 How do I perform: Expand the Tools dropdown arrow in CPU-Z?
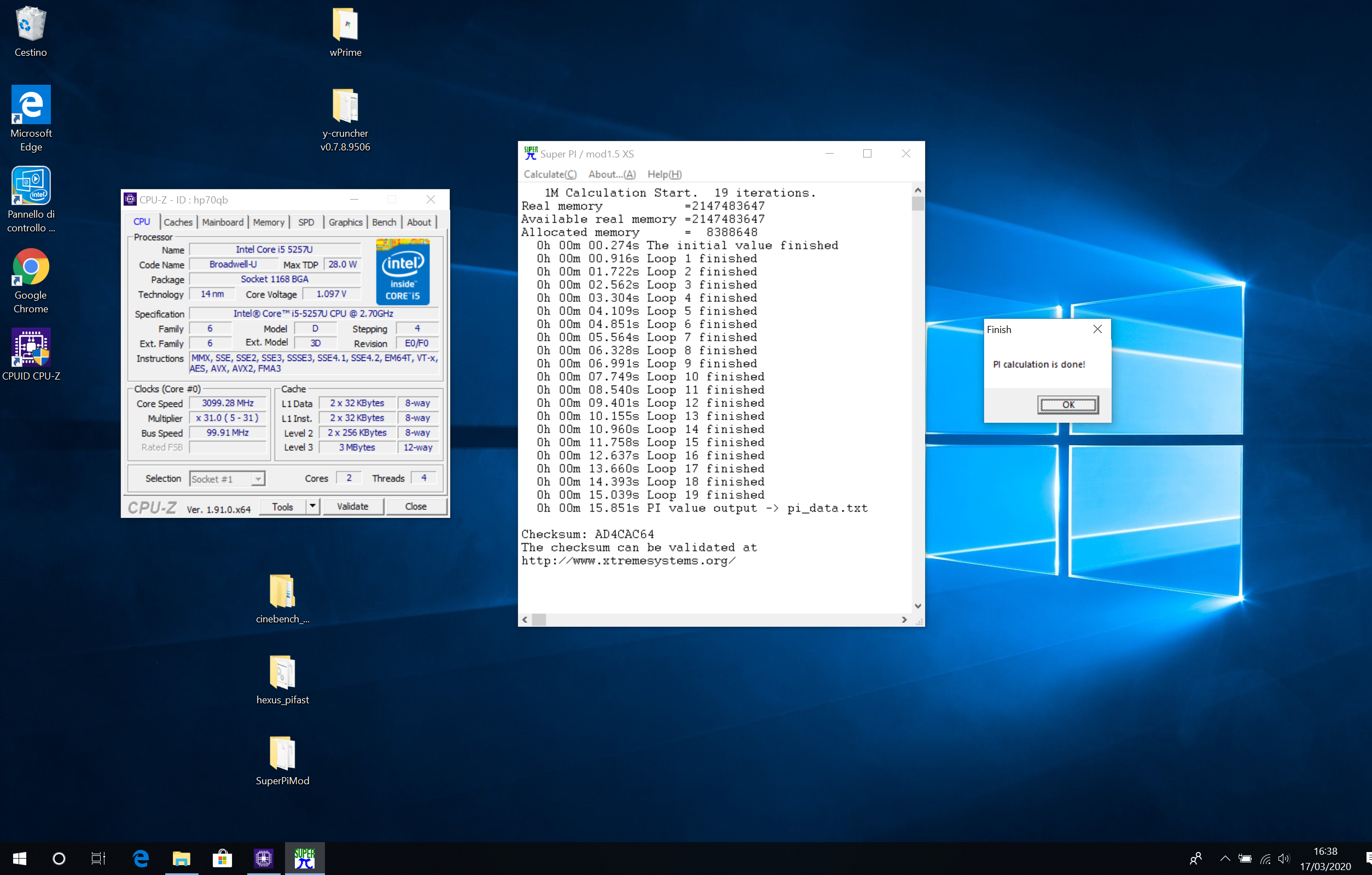click(313, 506)
